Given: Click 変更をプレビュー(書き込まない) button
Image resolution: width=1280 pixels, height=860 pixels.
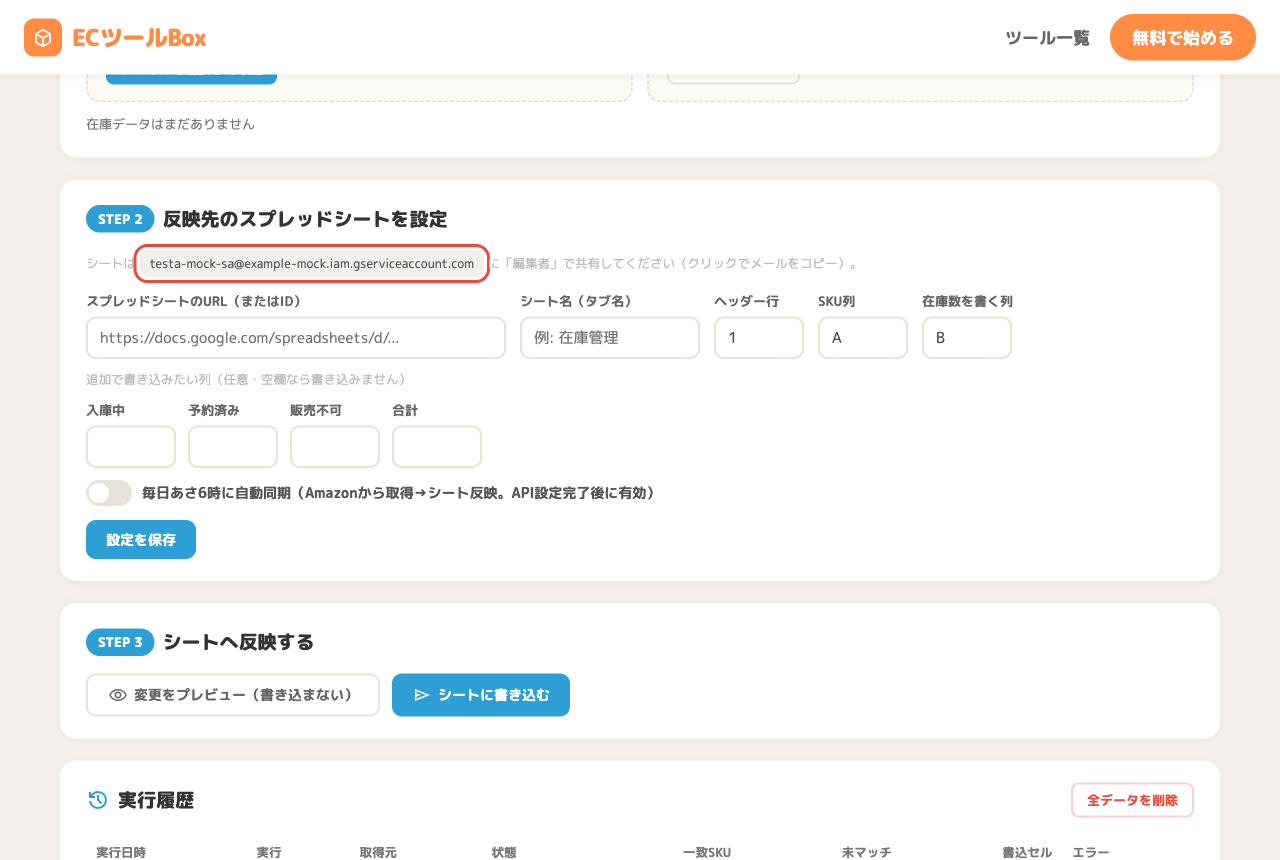Looking at the screenshot, I should click(233, 695).
